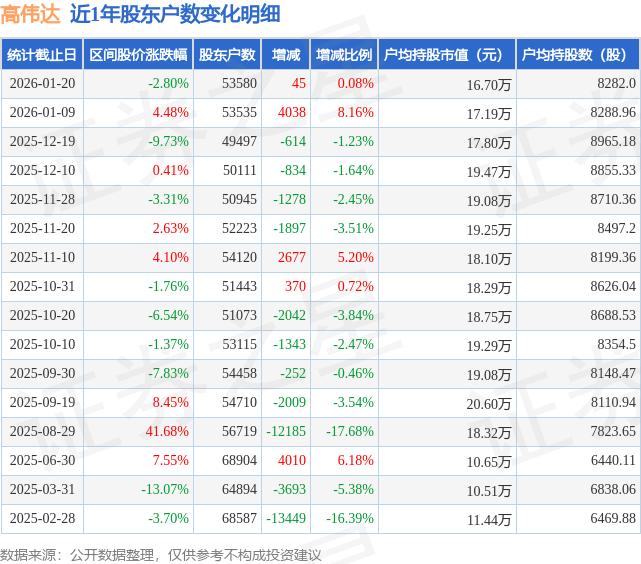Click the change ratio 8.16%
Screen dimensions: 641x564
[356, 112]
